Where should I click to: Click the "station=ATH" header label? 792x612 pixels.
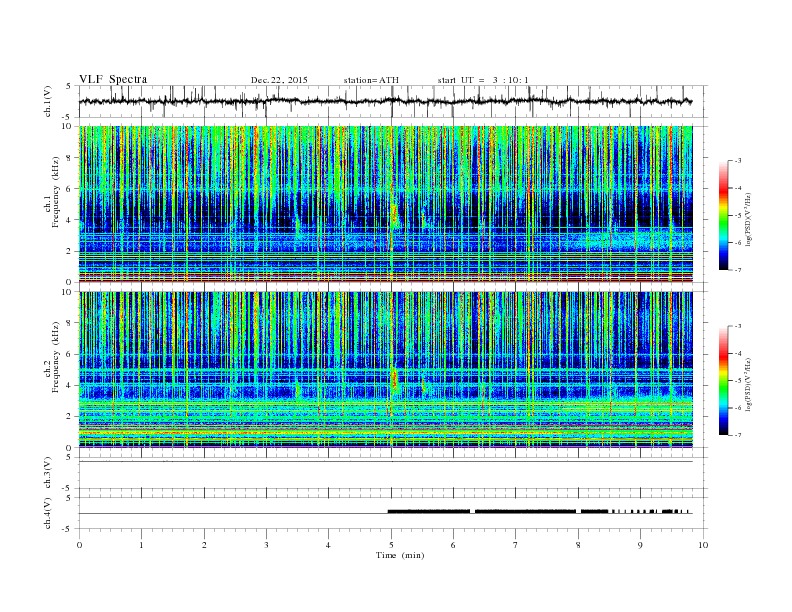coord(371,80)
